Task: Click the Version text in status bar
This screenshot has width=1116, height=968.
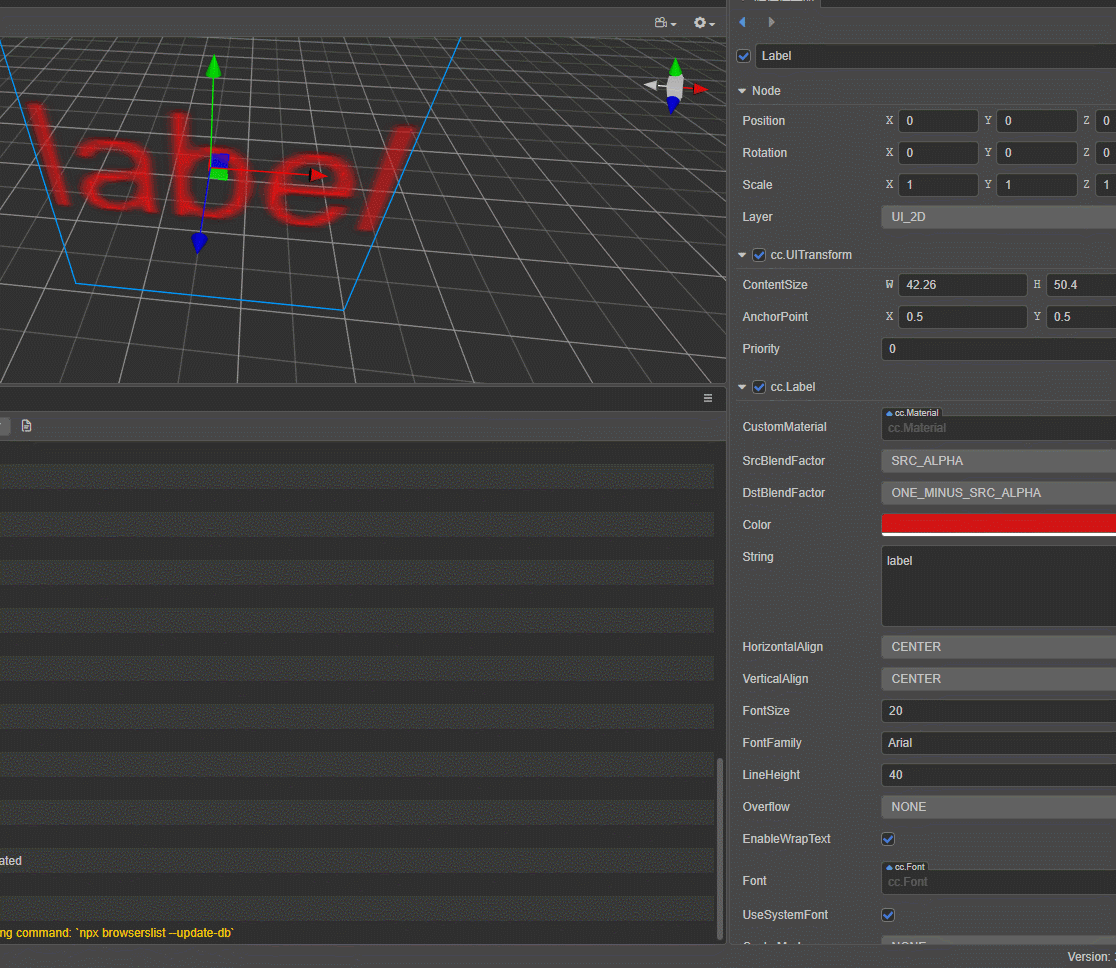Action: 1091,957
